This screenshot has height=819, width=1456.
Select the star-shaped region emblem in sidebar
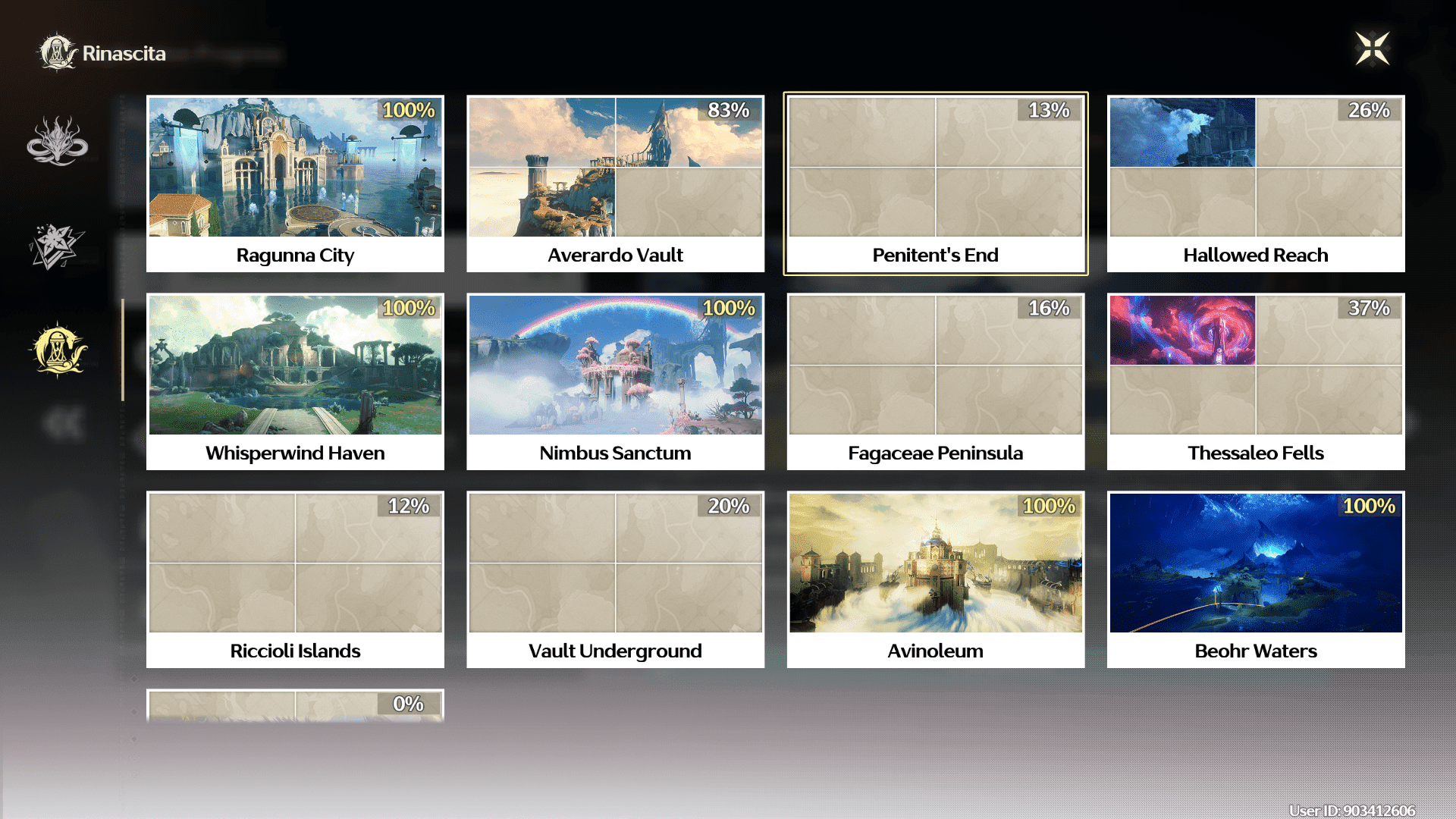pos(57,246)
